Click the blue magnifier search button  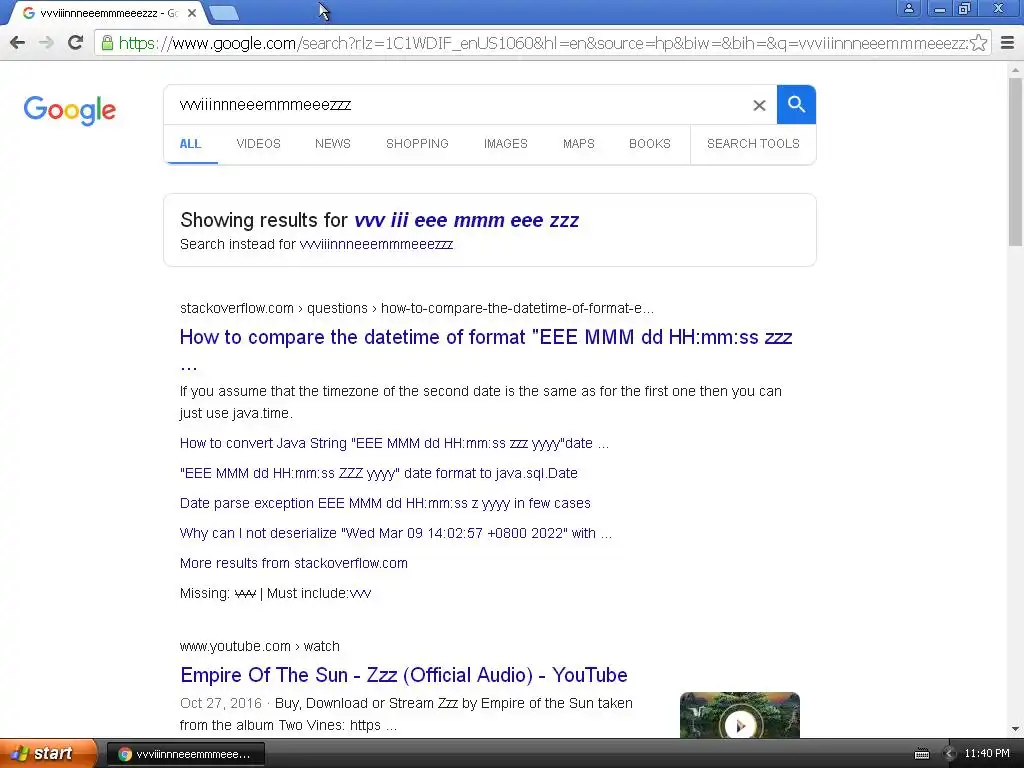tap(796, 104)
